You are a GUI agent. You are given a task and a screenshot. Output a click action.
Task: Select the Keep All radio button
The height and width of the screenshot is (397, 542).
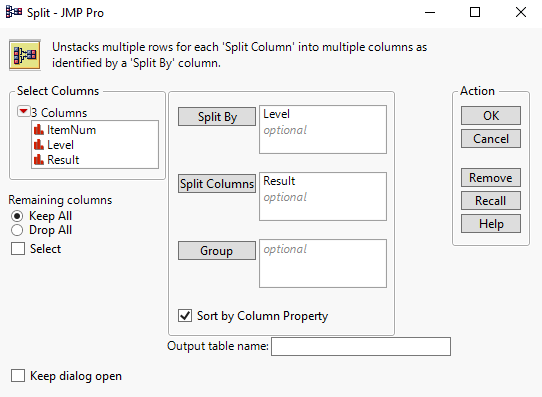(17, 216)
